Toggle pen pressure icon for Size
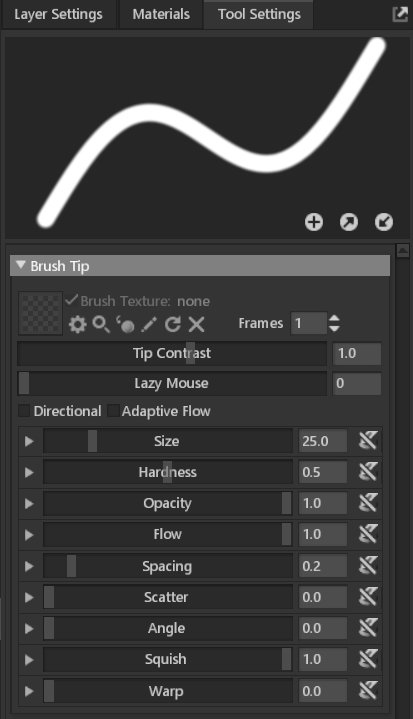The image size is (413, 719). click(368, 441)
